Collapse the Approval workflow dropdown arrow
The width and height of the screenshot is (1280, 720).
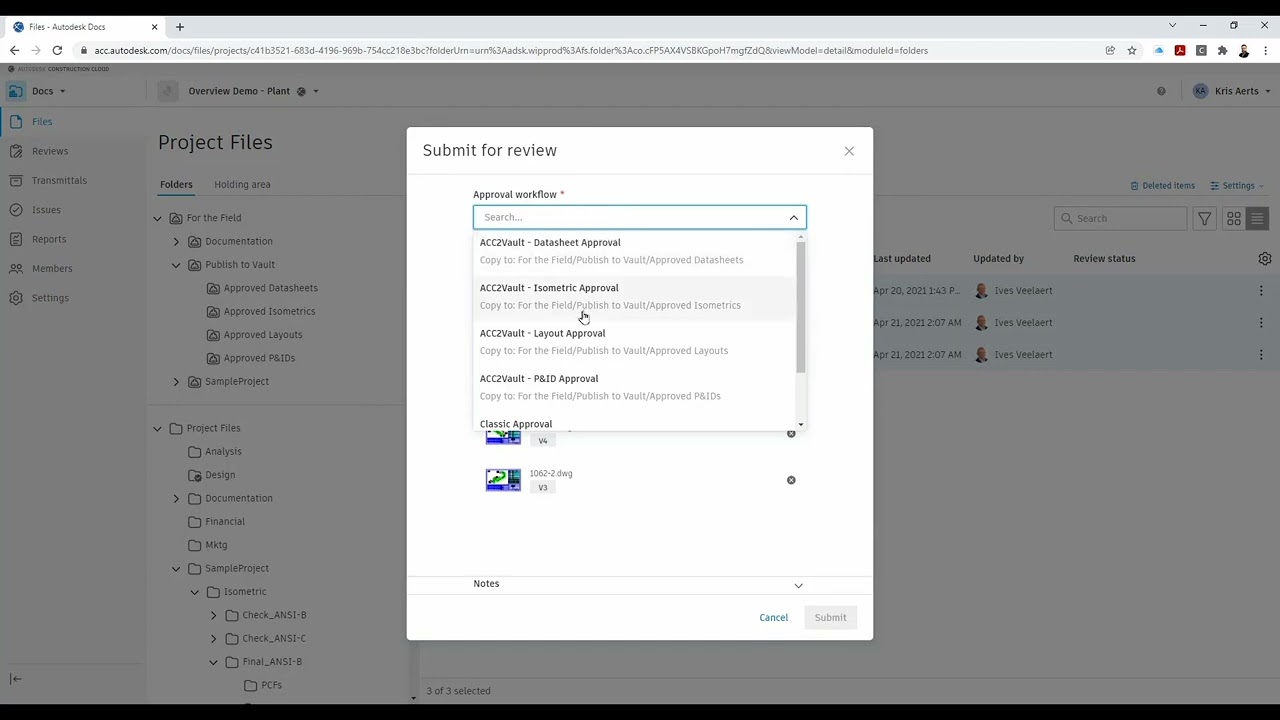pyautogui.click(x=794, y=218)
